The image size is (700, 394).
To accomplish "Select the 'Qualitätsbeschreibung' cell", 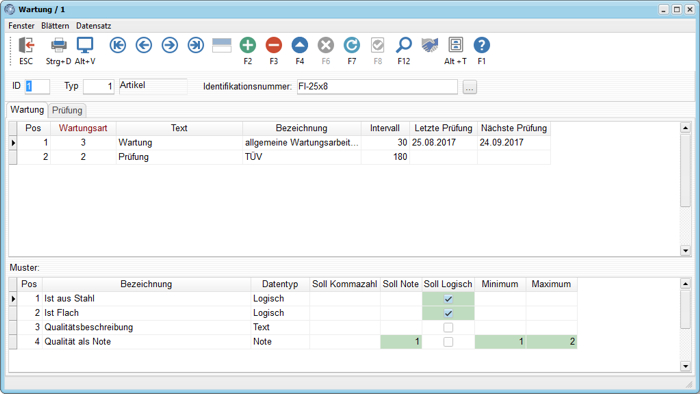I will [146, 328].
